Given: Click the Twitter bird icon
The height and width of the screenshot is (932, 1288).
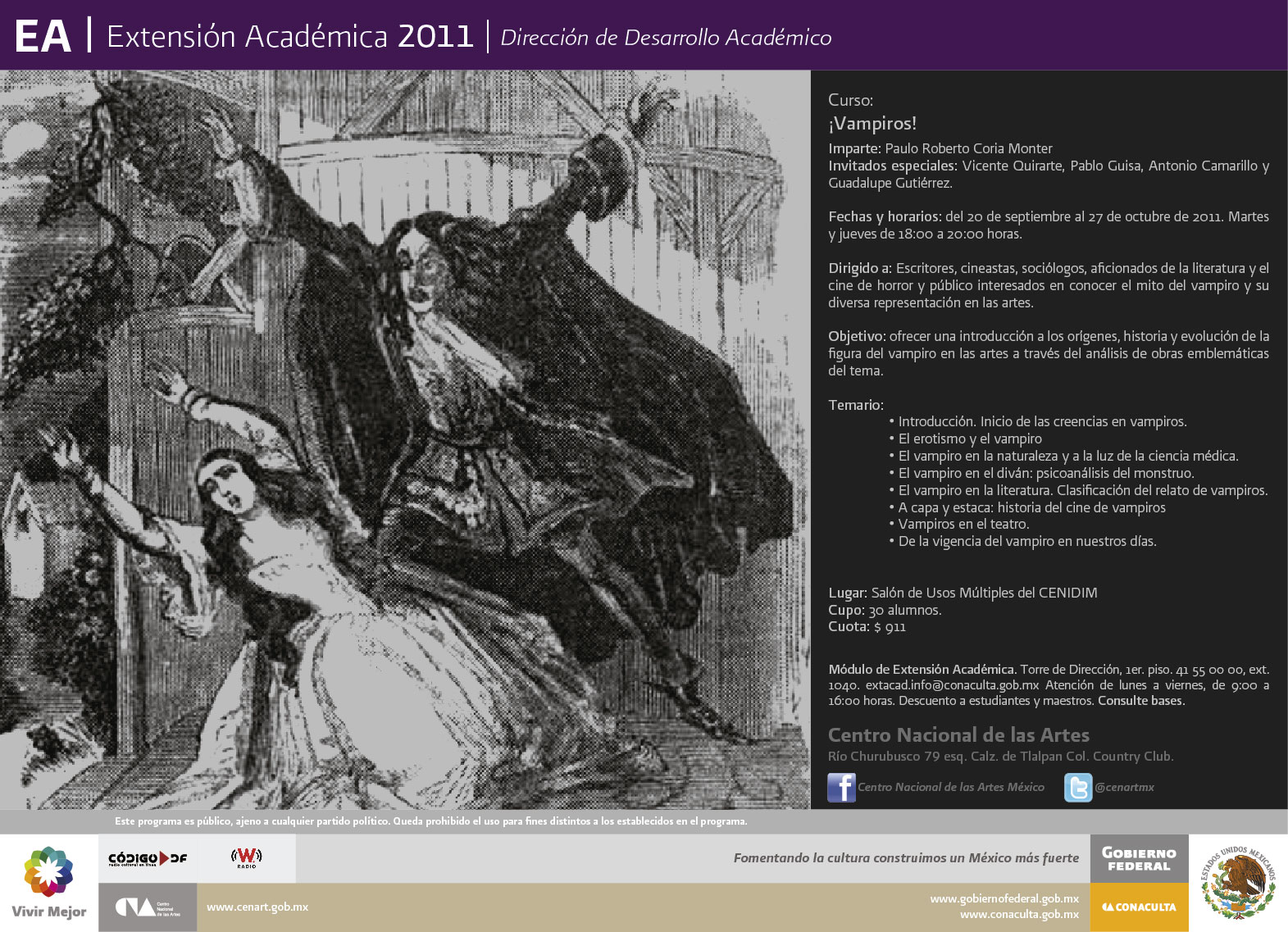Looking at the screenshot, I should [x=1078, y=787].
